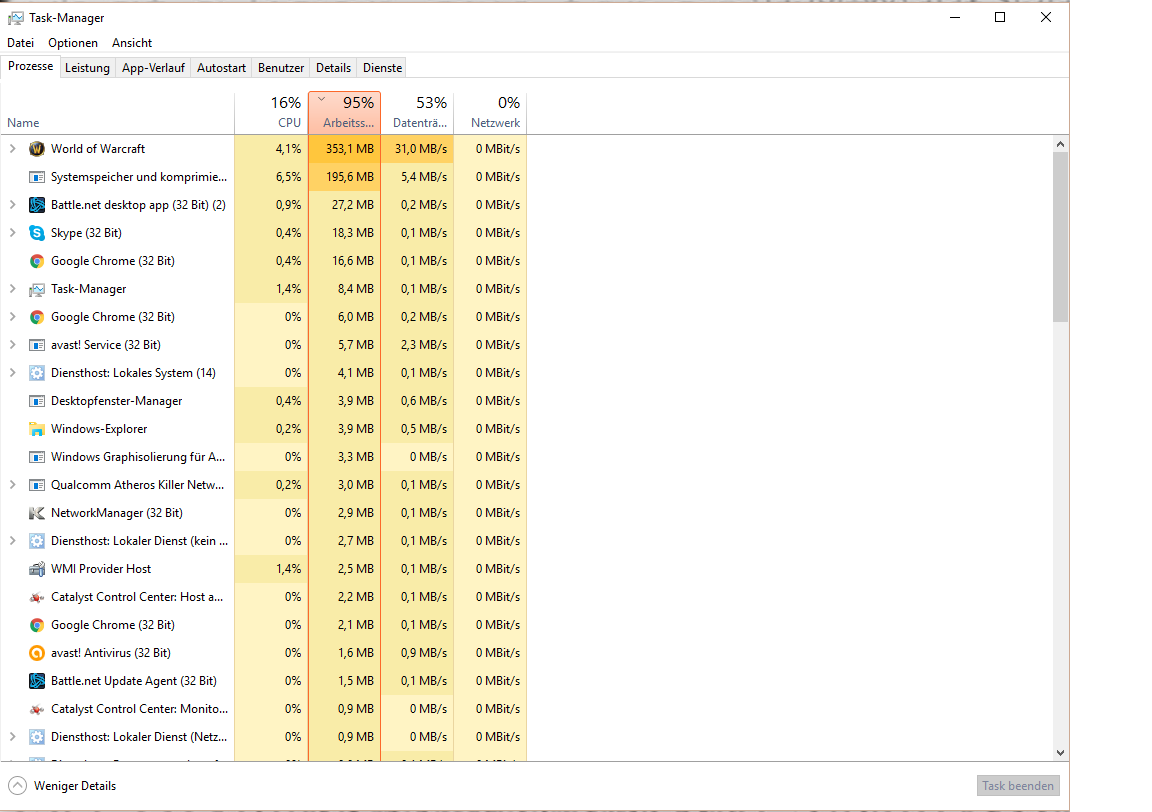Click the scrollbar up arrow
This screenshot has width=1152, height=812.
coord(1059,144)
